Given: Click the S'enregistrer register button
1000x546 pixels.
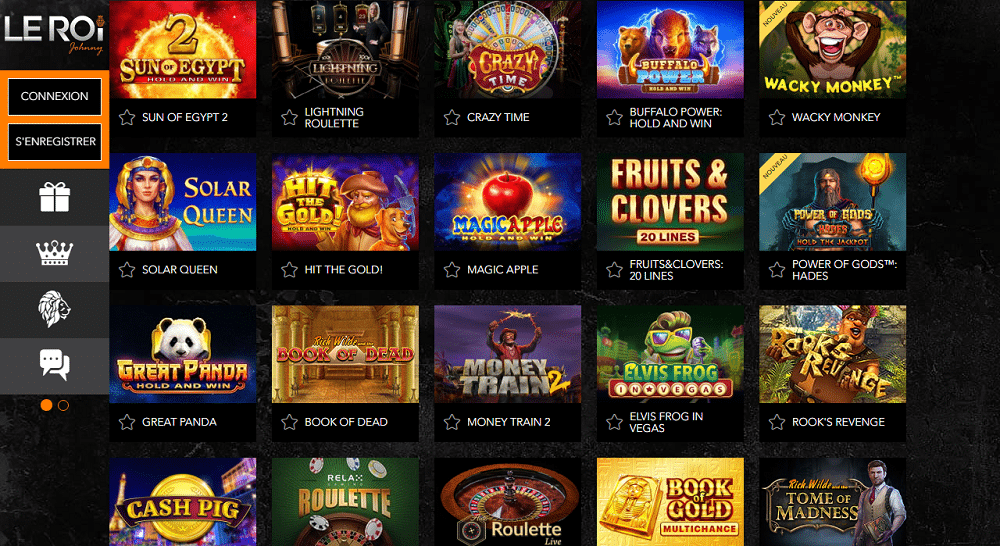Looking at the screenshot, I should (x=55, y=142).
